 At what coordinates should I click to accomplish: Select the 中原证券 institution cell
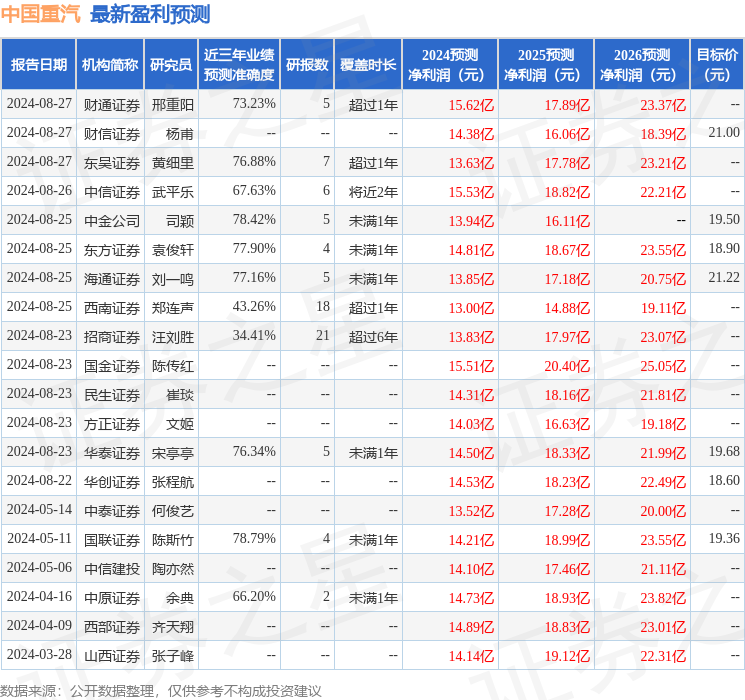(x=112, y=598)
